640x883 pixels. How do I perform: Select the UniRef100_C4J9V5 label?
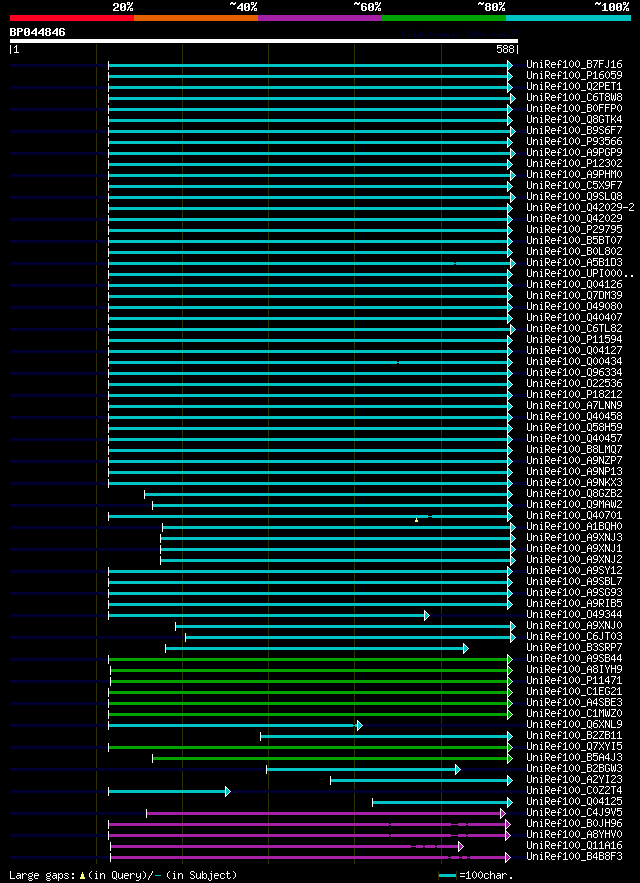[x=574, y=814]
